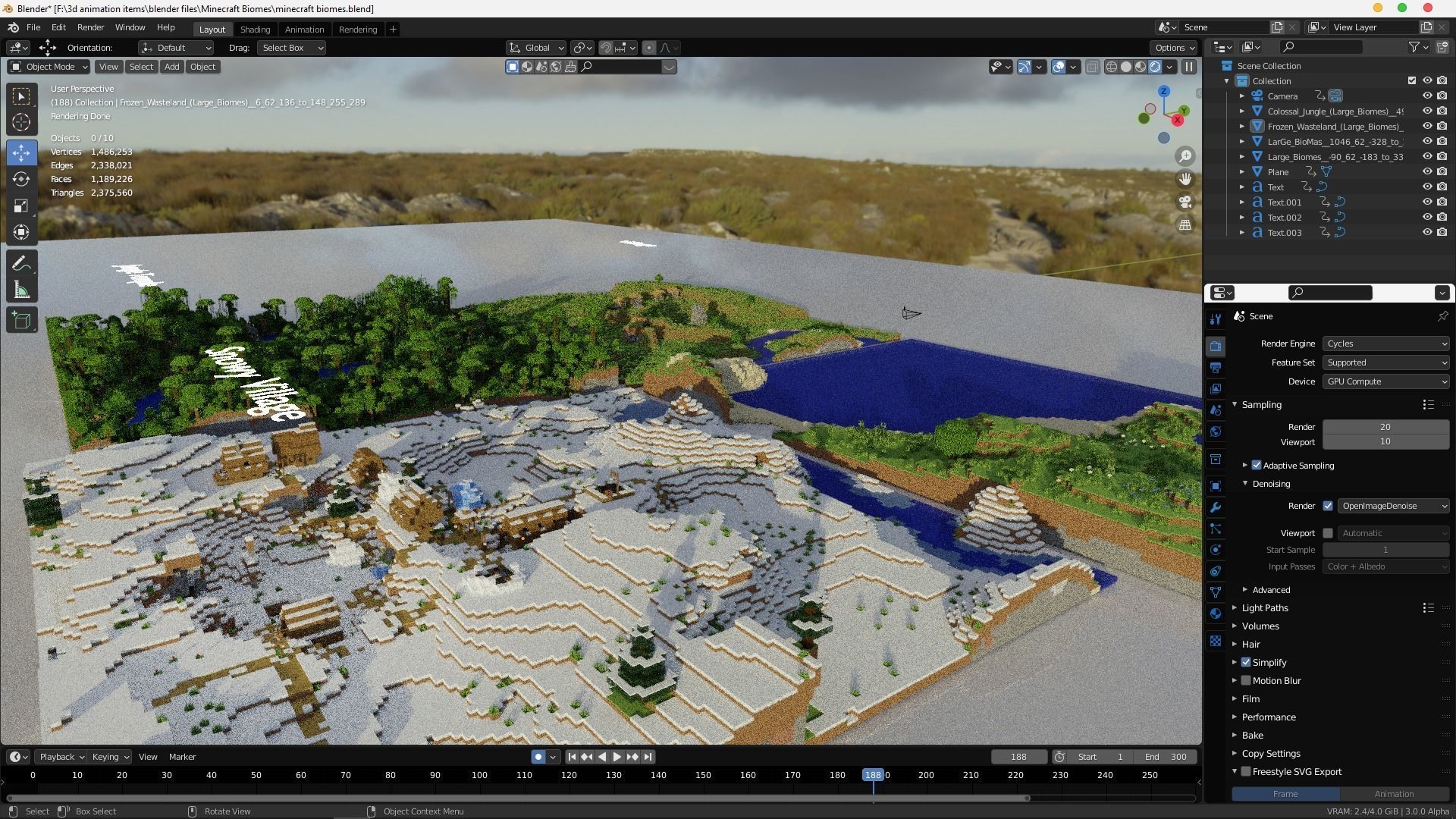Uncheck the Adaptive Sampling checkbox
The width and height of the screenshot is (1456, 819).
(x=1257, y=466)
